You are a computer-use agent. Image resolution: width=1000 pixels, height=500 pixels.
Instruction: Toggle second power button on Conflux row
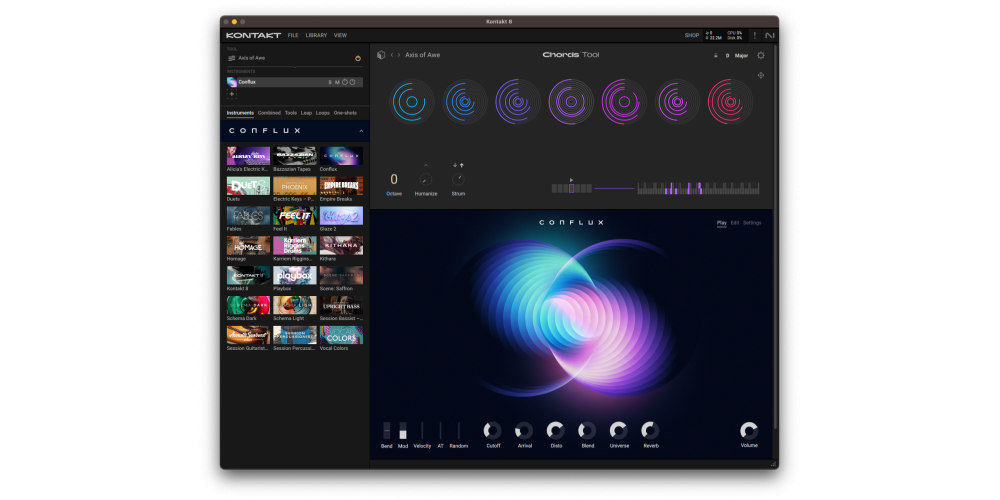[352, 82]
